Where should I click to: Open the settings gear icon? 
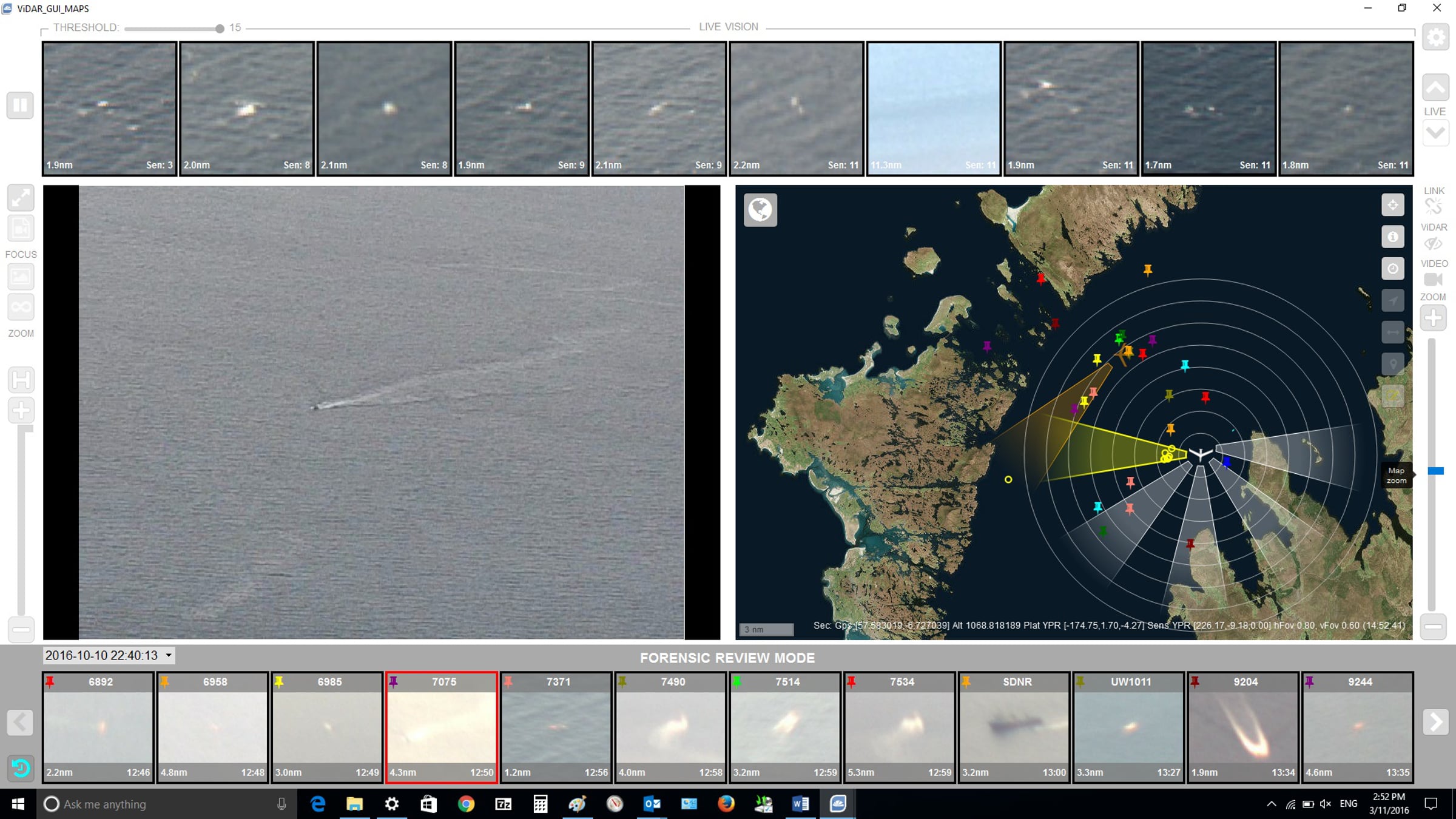coord(1435,38)
